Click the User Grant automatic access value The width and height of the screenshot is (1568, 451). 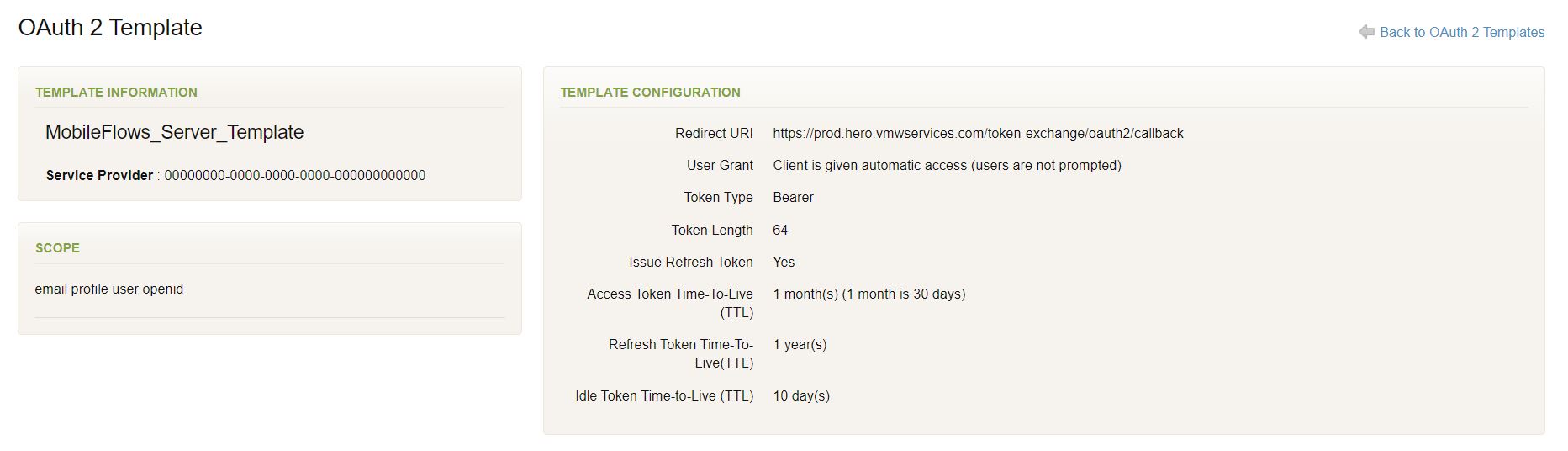[947, 165]
